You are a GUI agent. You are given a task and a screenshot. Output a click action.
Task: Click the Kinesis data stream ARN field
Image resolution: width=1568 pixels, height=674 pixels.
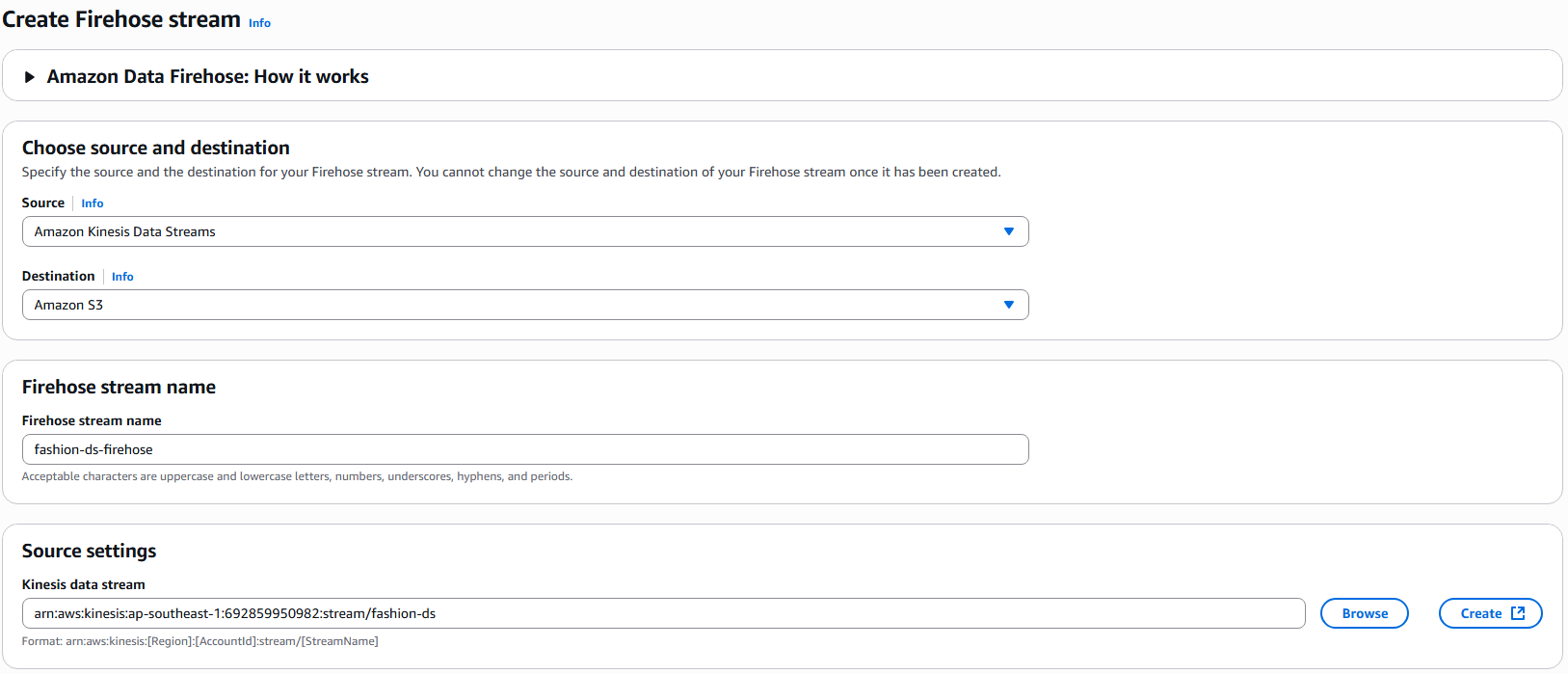663,613
